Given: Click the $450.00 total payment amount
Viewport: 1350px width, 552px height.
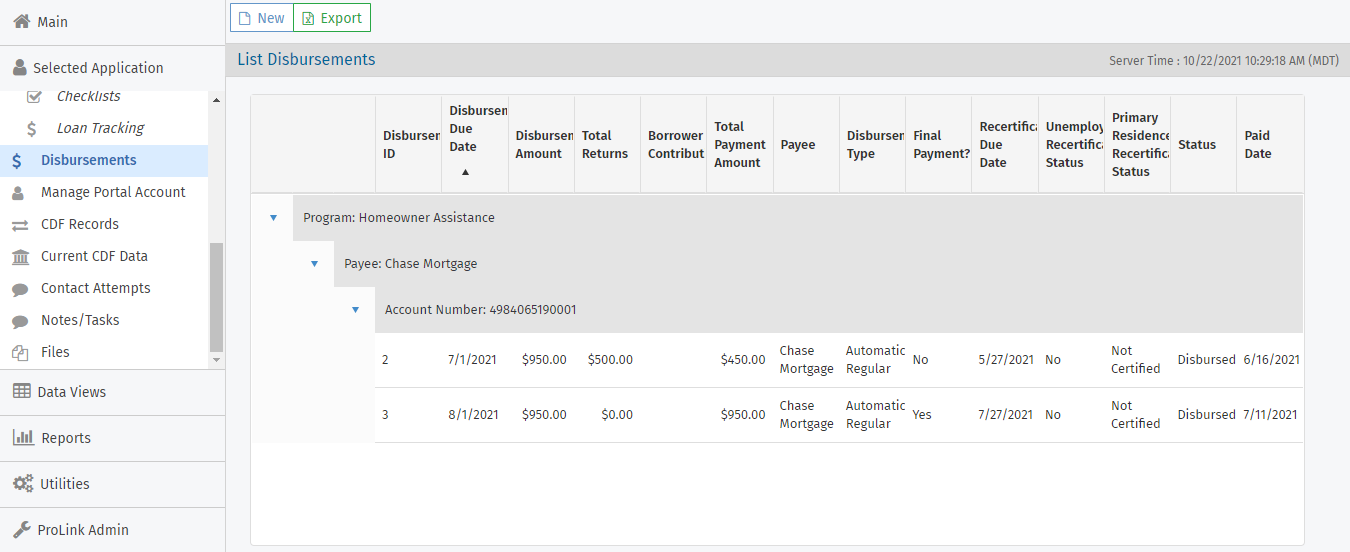Looking at the screenshot, I should tap(743, 360).
